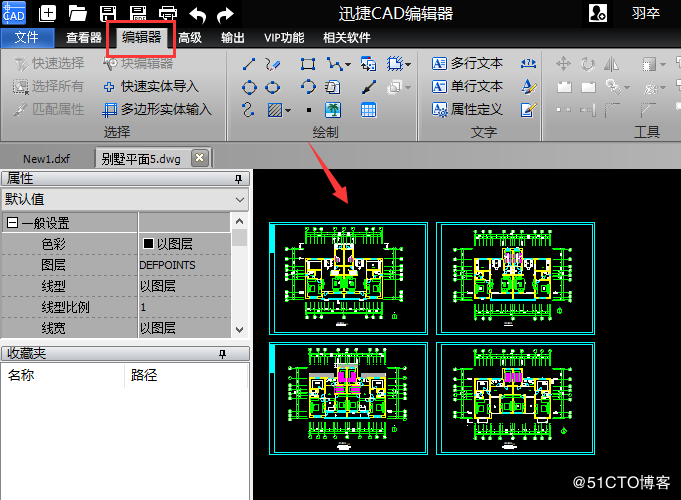Switch to the 输出 tab
The image size is (681, 500).
click(233, 38)
